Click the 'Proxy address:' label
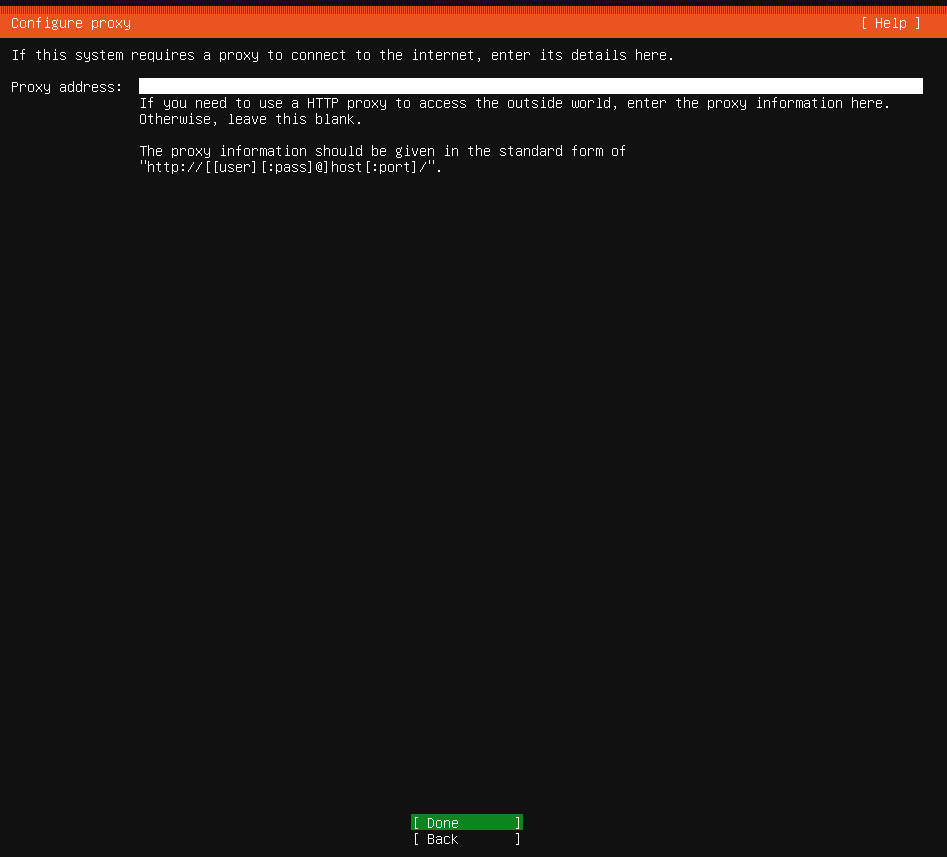 (66, 87)
